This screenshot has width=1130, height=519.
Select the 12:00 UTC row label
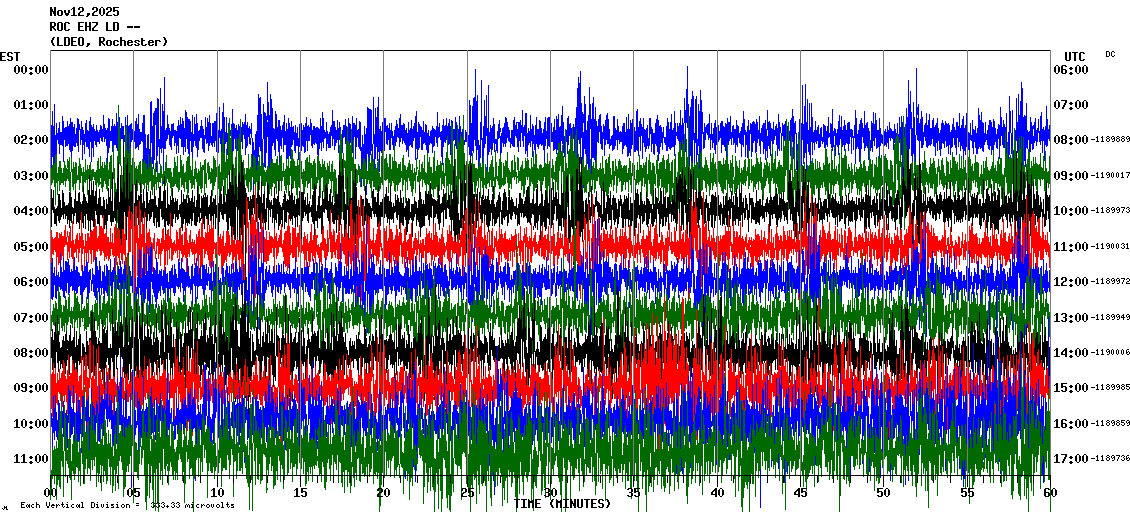(x=1071, y=282)
